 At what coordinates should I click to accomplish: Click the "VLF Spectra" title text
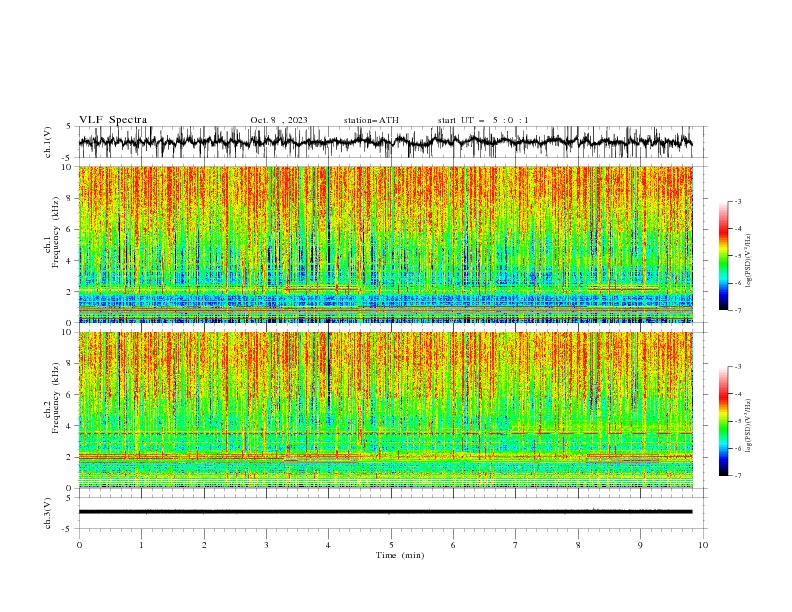tap(113, 120)
